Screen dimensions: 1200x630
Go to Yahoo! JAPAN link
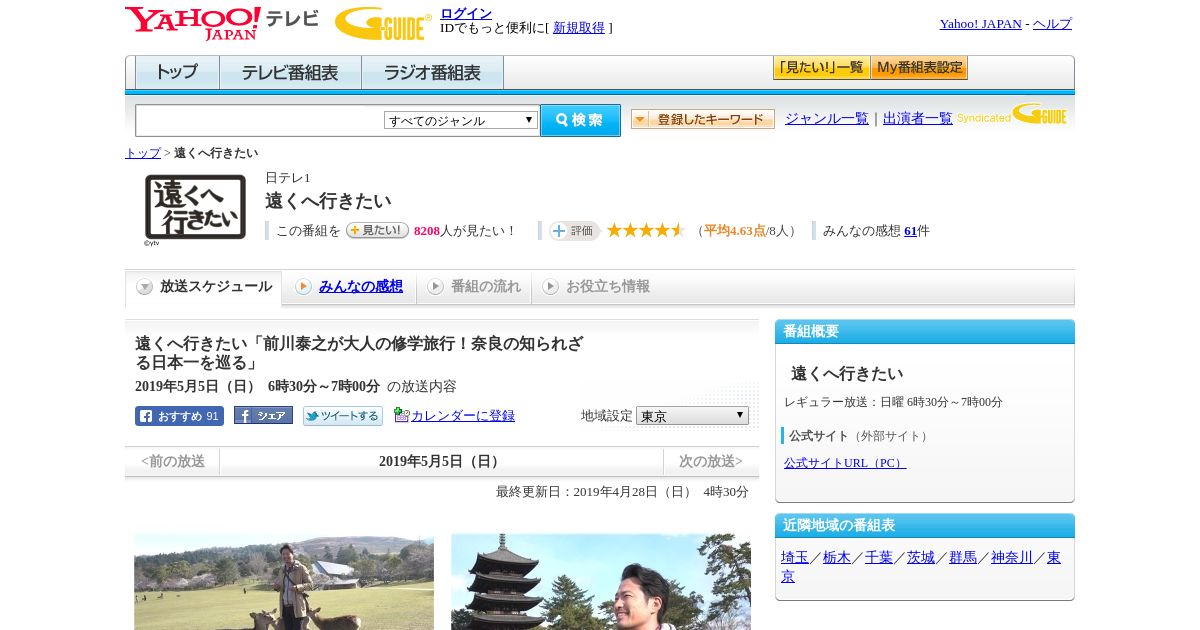pos(980,24)
